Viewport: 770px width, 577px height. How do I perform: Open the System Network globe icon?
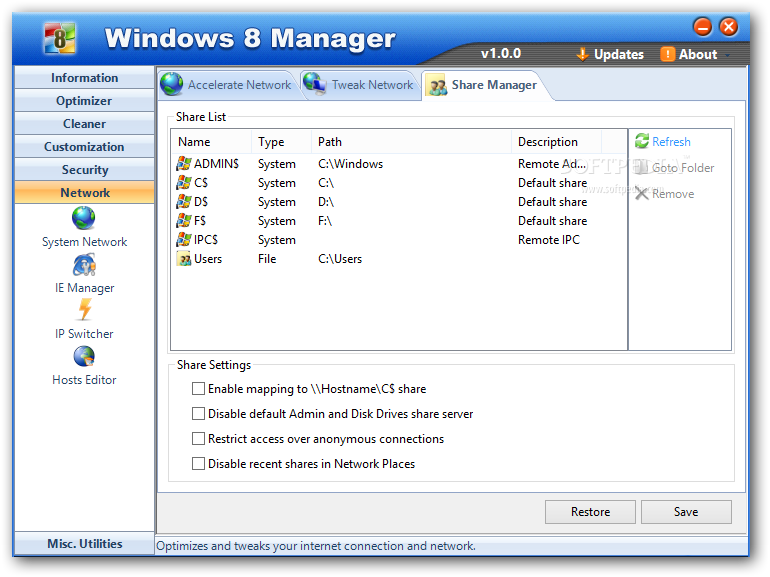tap(83, 218)
